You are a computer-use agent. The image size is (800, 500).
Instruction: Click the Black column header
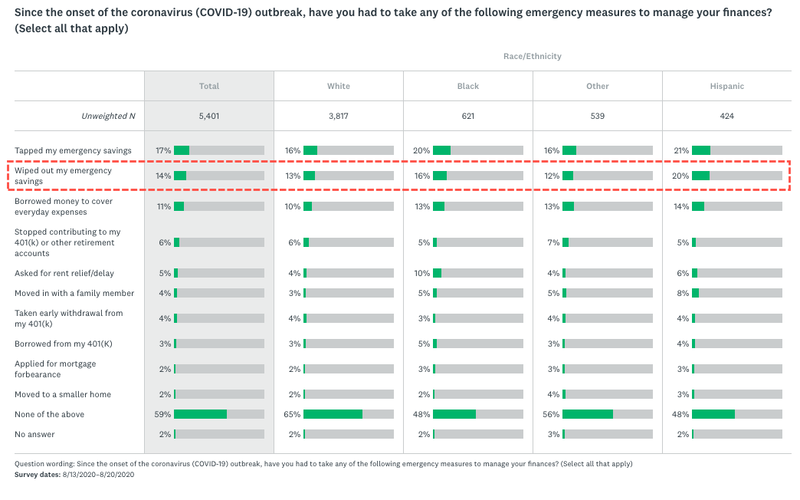point(468,86)
